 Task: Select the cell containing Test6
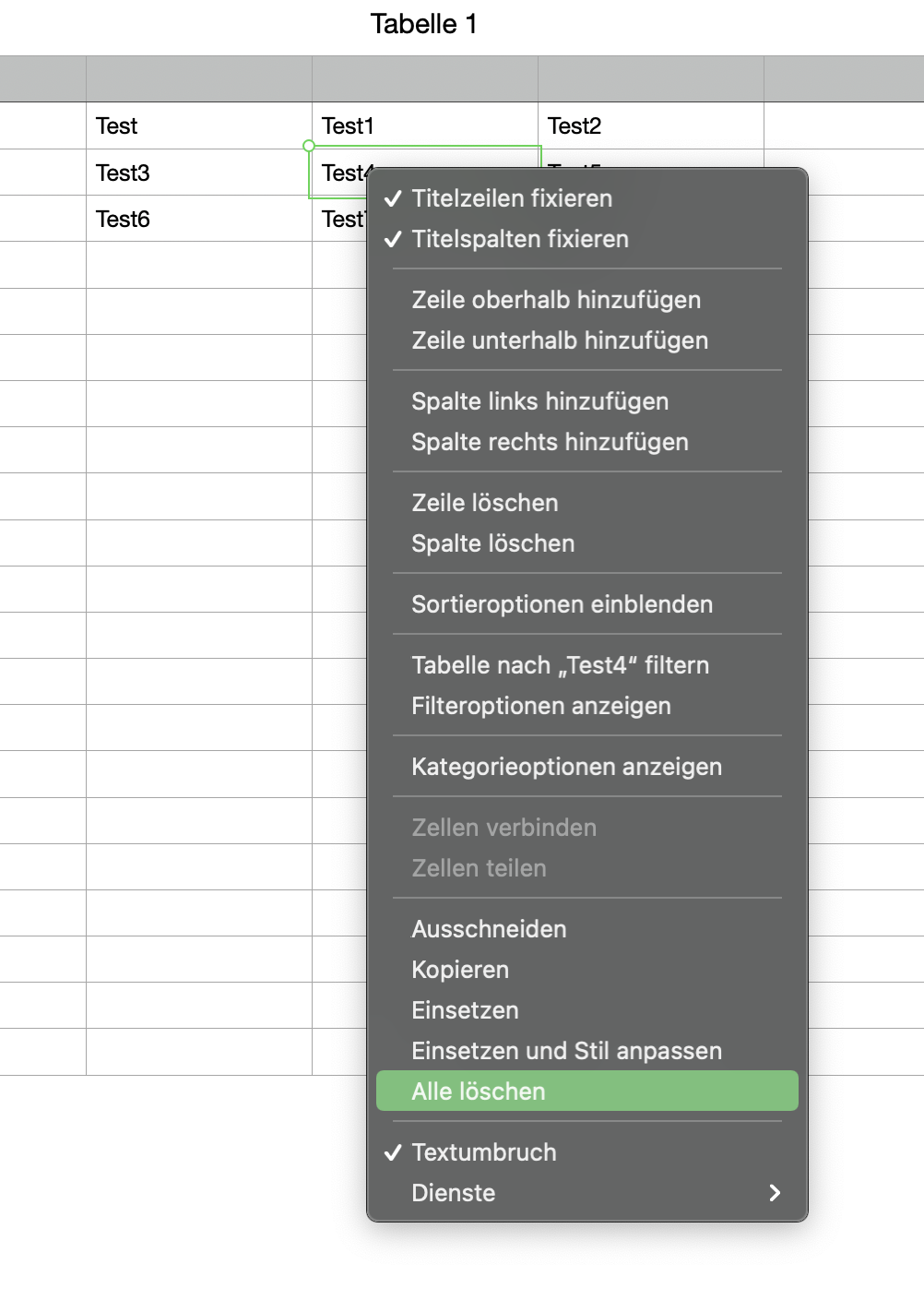point(198,219)
